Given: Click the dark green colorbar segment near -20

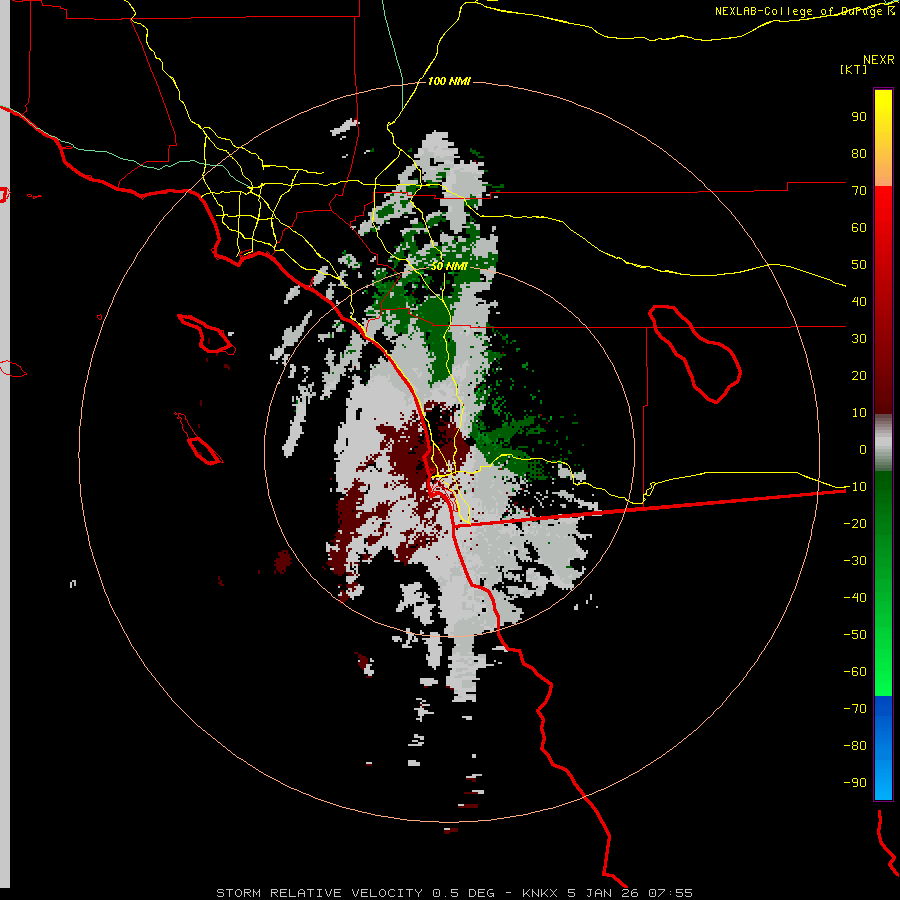Looking at the screenshot, I should (883, 517).
